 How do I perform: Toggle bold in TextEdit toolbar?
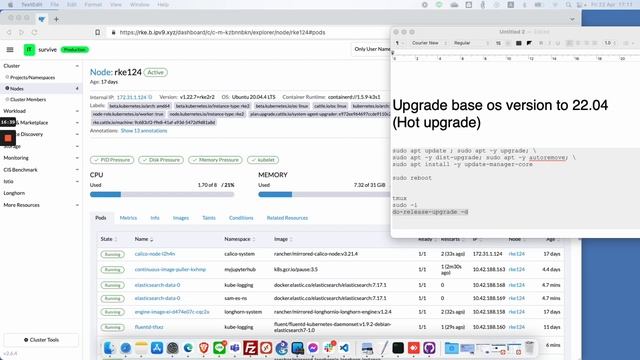point(541,43)
